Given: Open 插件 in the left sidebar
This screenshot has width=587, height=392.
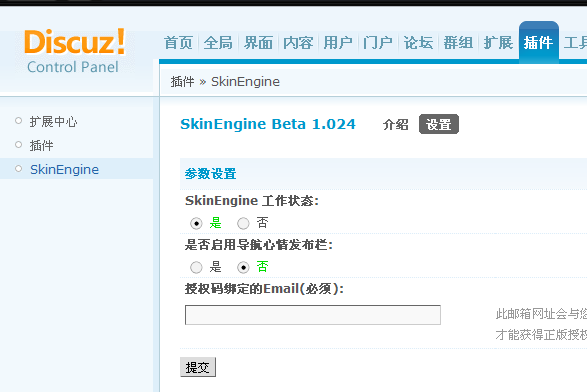Looking at the screenshot, I should click(x=42, y=145).
